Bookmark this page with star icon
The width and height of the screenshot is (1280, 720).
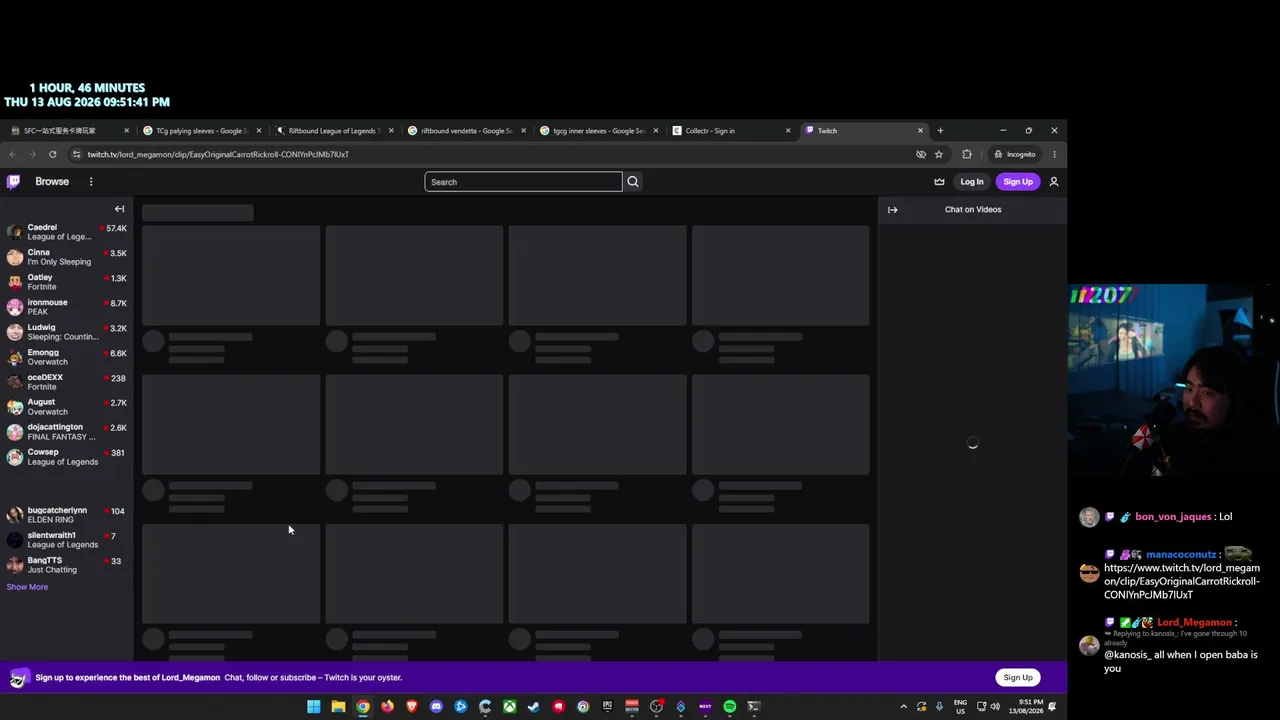click(939, 154)
